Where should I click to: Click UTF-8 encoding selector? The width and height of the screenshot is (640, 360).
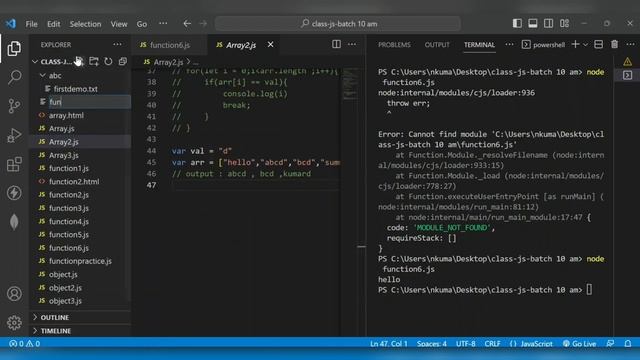click(x=466, y=344)
